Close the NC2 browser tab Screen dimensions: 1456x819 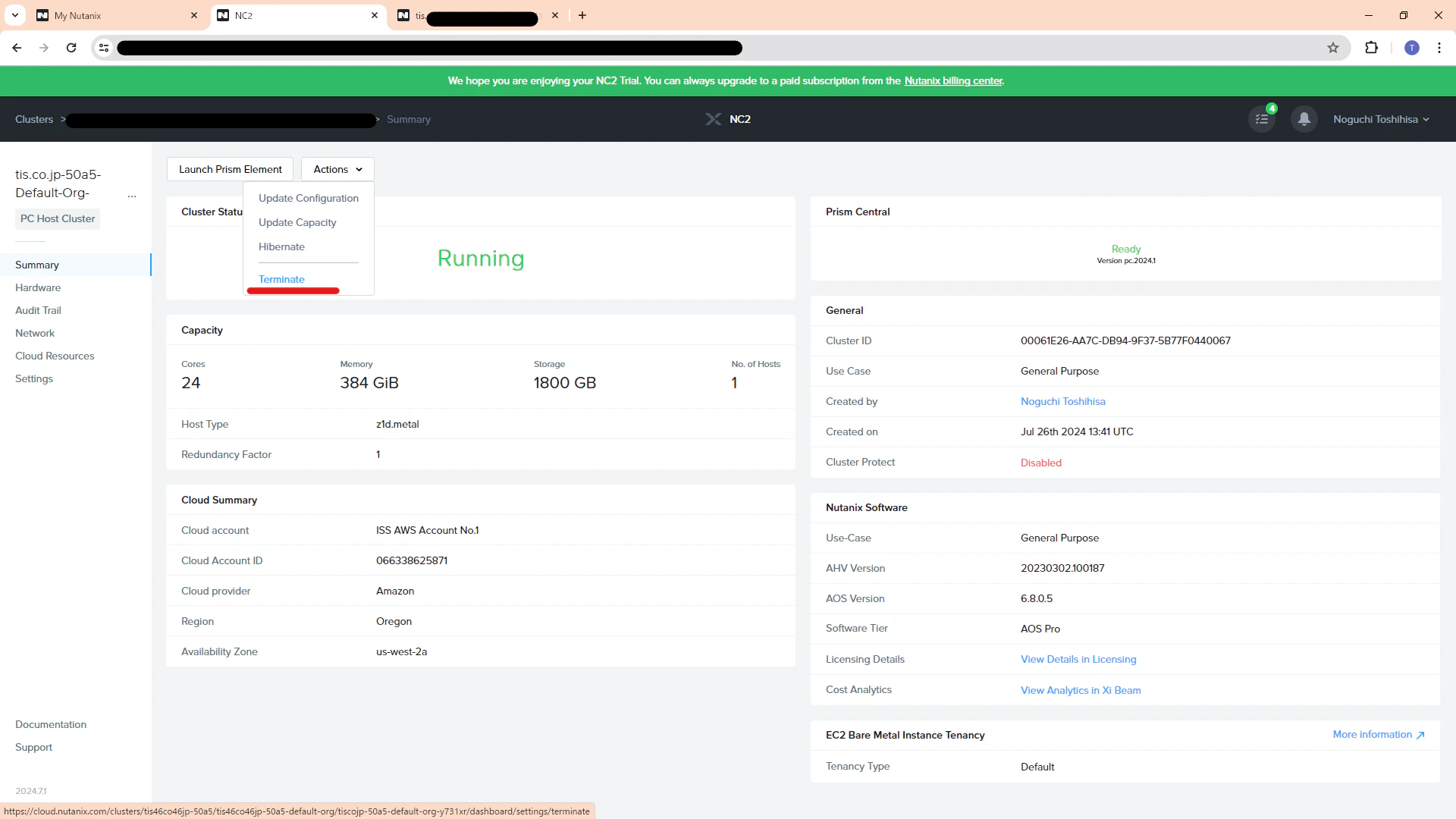click(x=375, y=15)
